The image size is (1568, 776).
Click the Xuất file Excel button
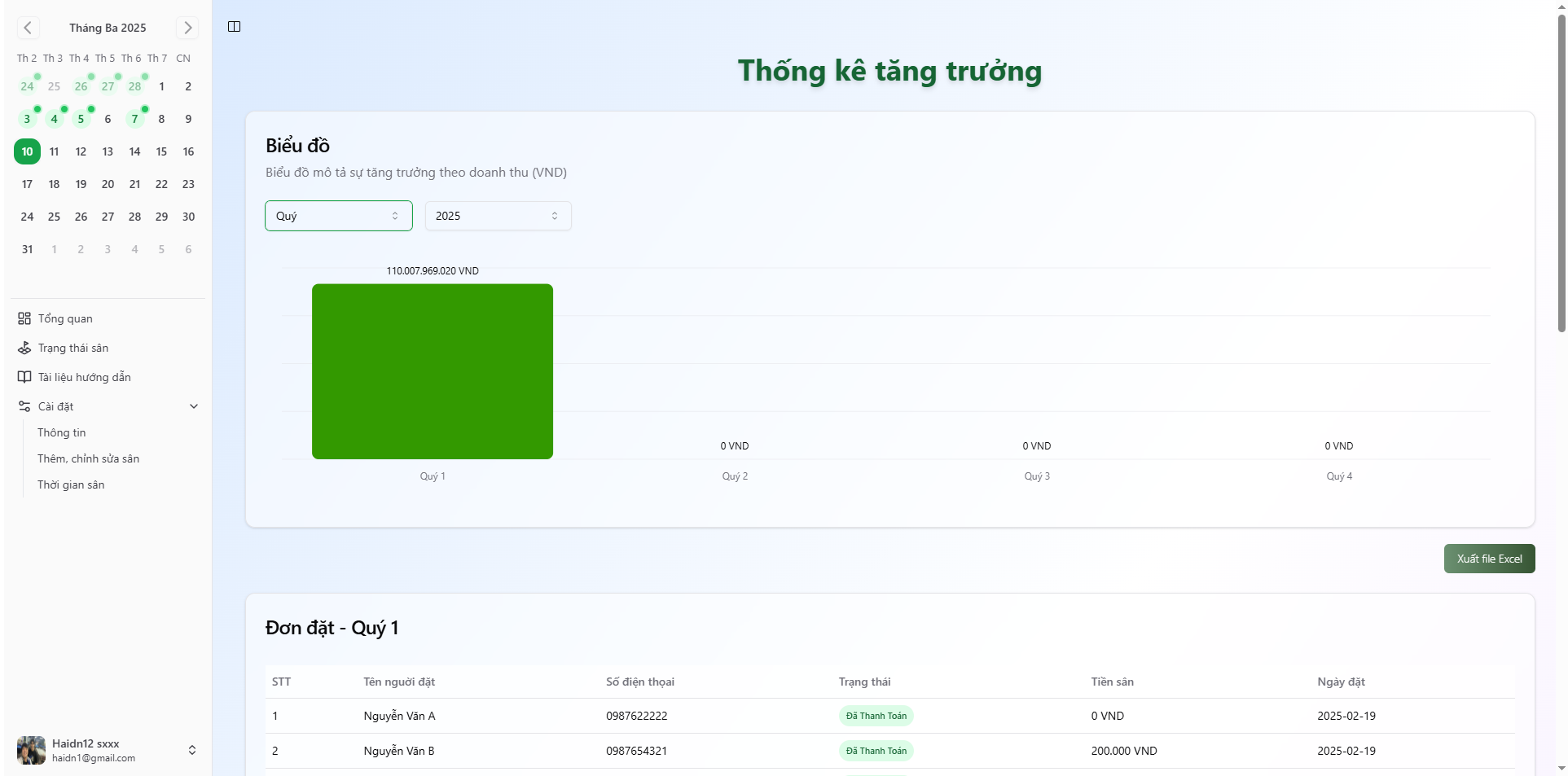tap(1489, 559)
